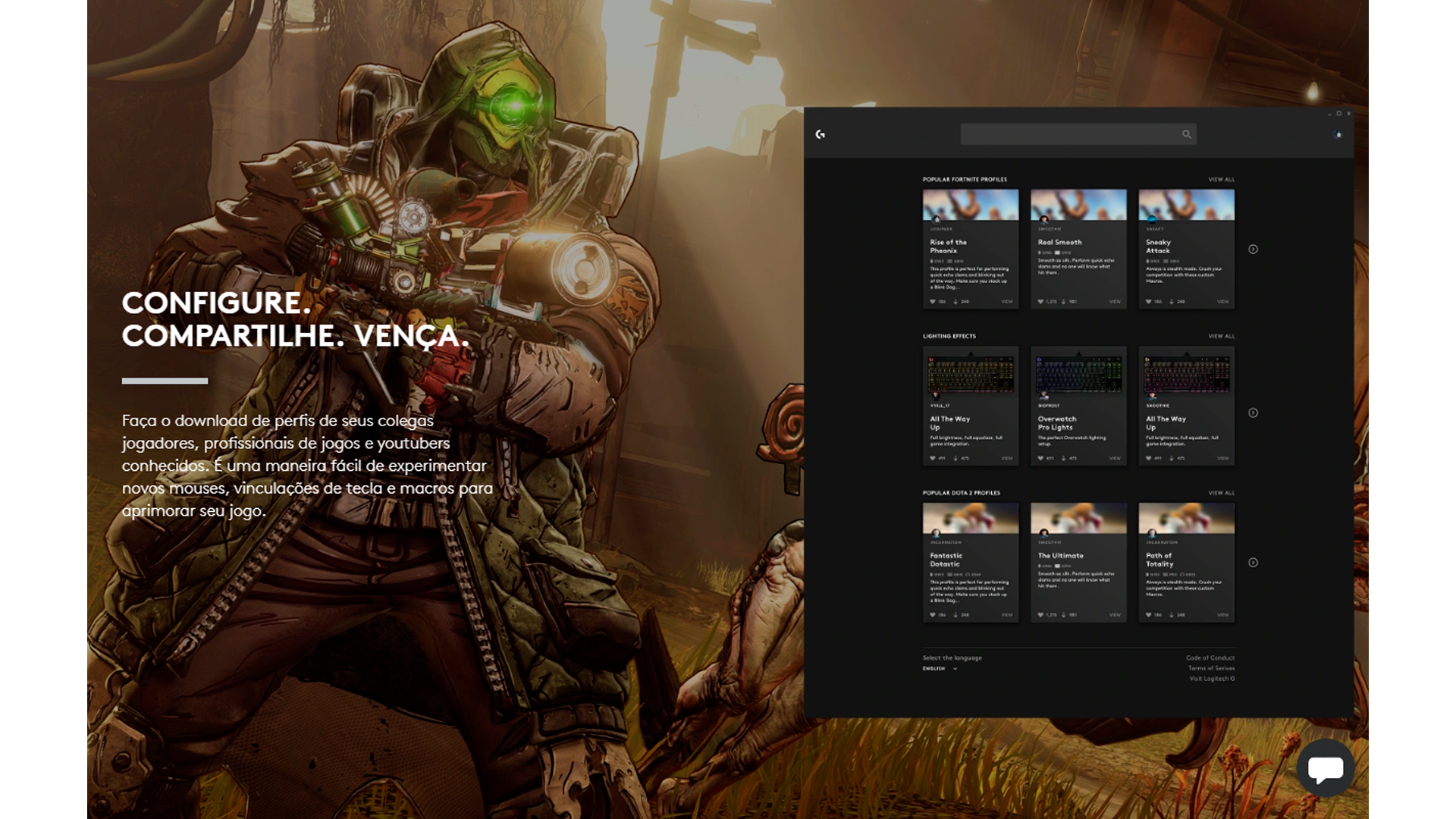This screenshot has width=1456, height=819.
Task: Click View All for Popular Dota 2 Profiles
Action: pos(1221,493)
